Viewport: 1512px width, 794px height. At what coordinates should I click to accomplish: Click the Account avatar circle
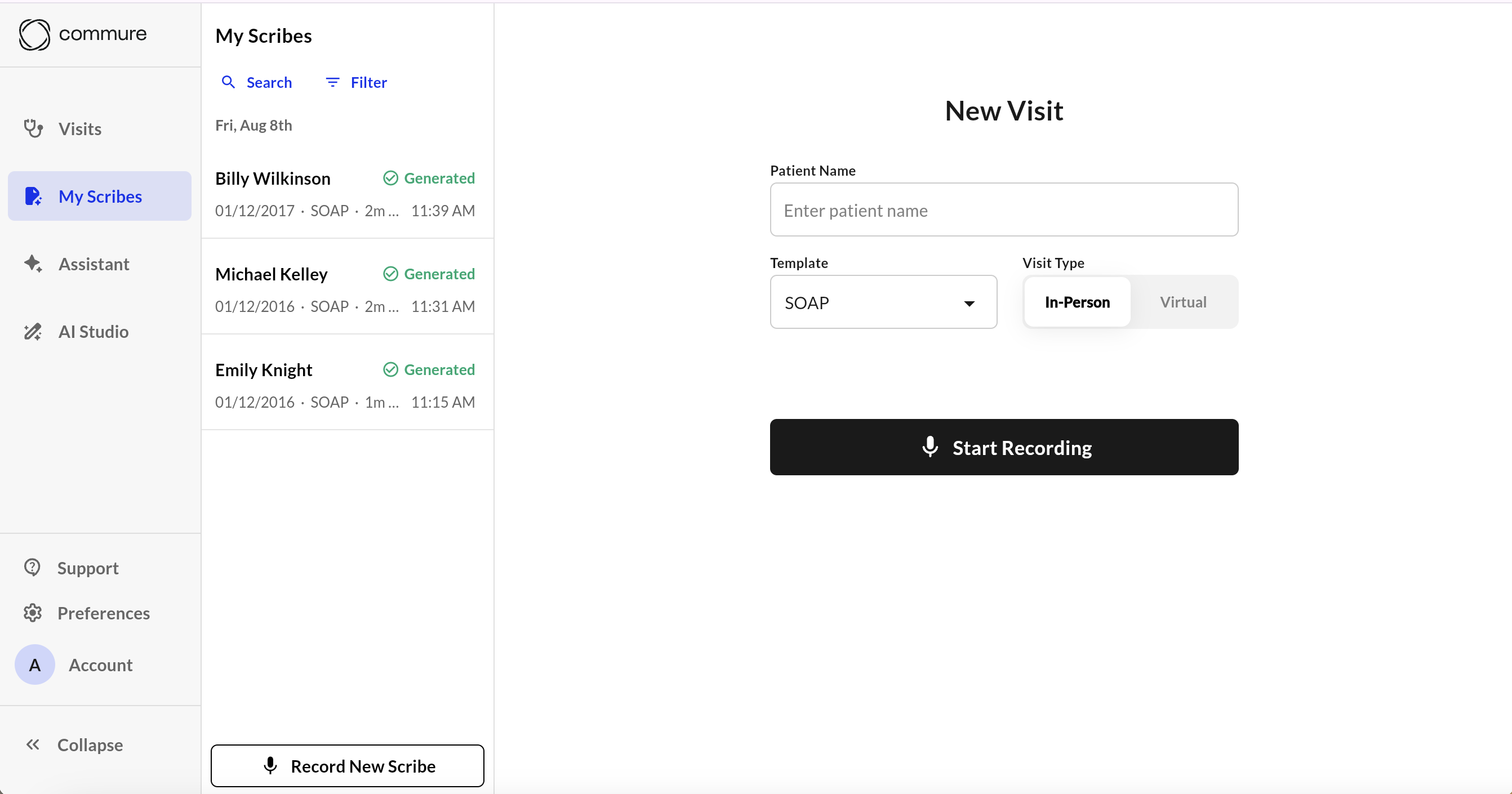tap(34, 664)
